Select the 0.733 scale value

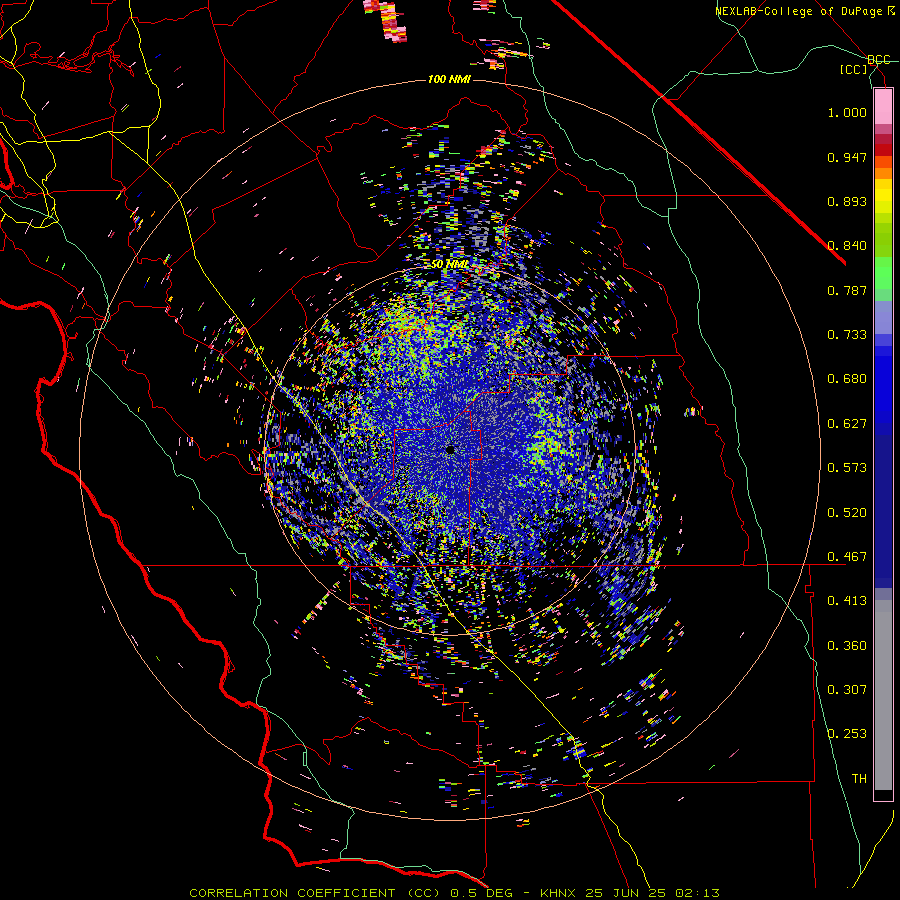pyautogui.click(x=847, y=335)
